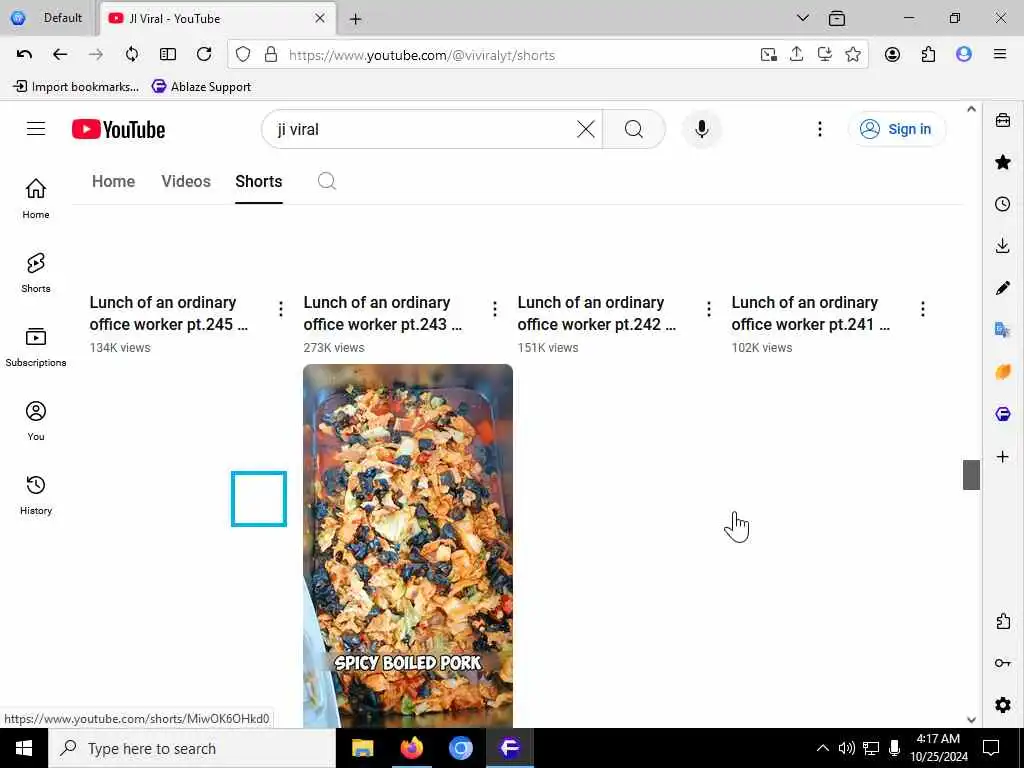This screenshot has width=1024, height=768.
Task: Expand the list all tabs chevron
Action: (803, 18)
